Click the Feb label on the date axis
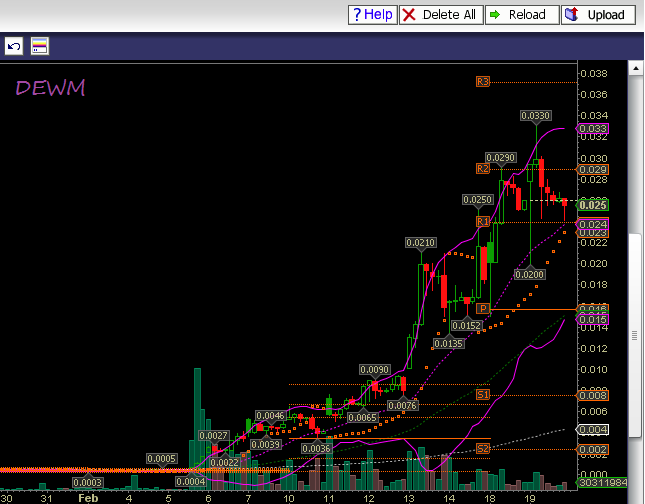Screen dimensions: 645x504 [88, 498]
